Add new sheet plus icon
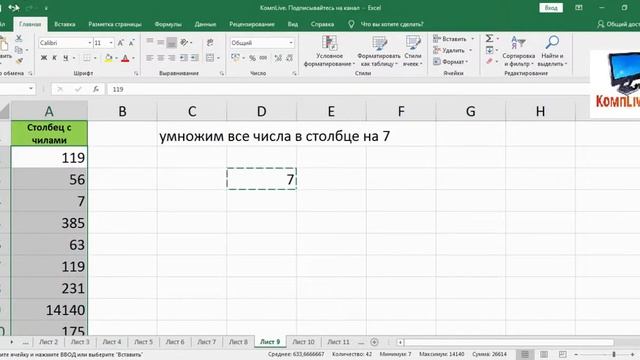The height and width of the screenshot is (360, 640). click(x=374, y=342)
